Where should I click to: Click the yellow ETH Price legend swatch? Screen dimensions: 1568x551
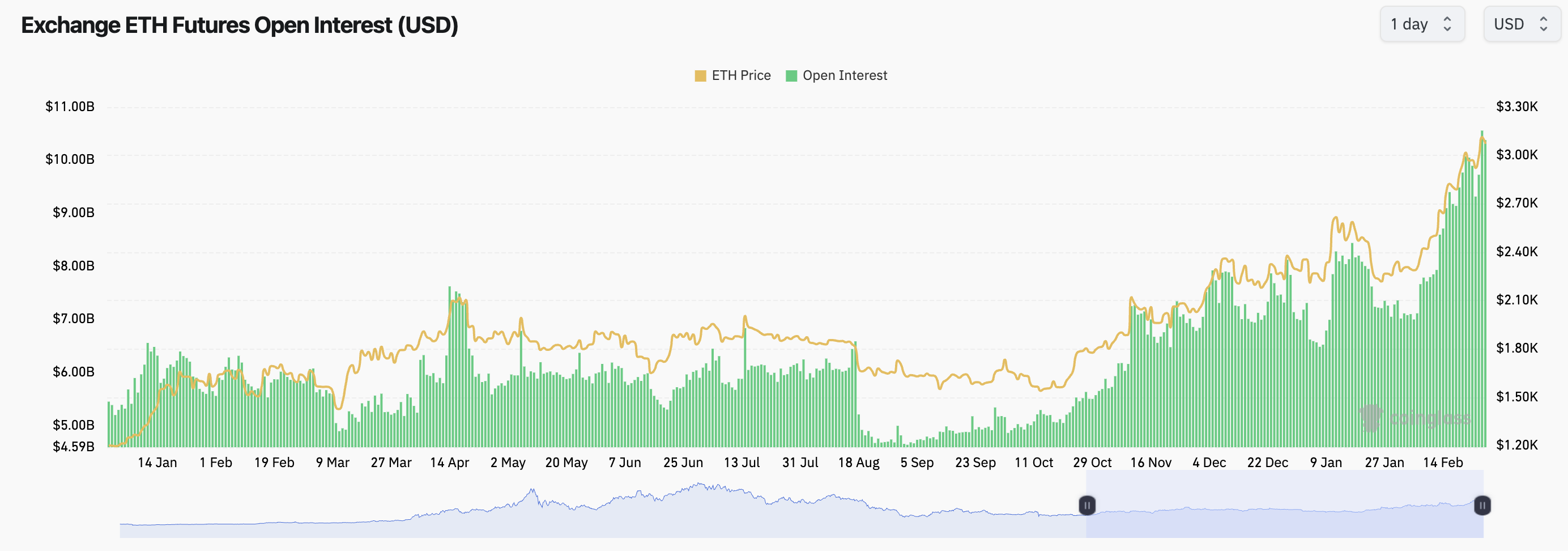point(700,75)
